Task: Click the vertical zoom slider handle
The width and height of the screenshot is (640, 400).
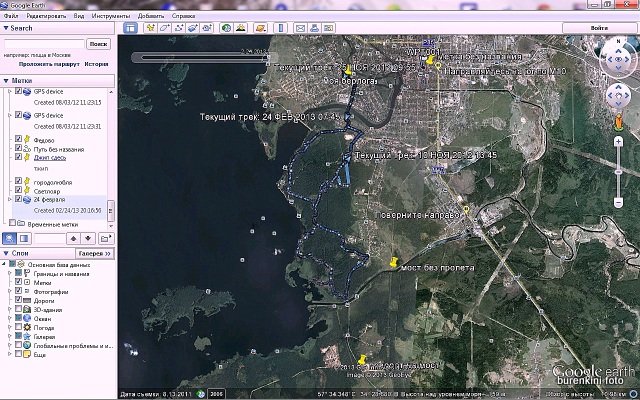Action: click(618, 172)
